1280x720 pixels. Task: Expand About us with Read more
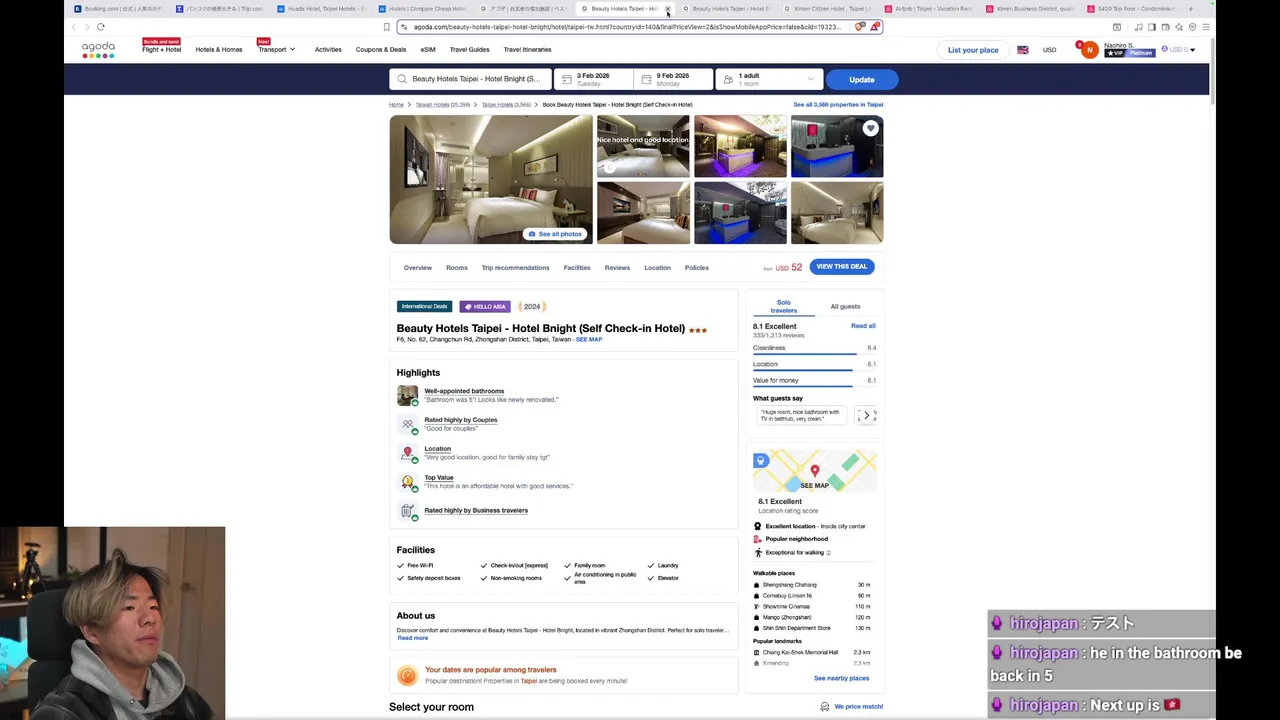point(412,638)
